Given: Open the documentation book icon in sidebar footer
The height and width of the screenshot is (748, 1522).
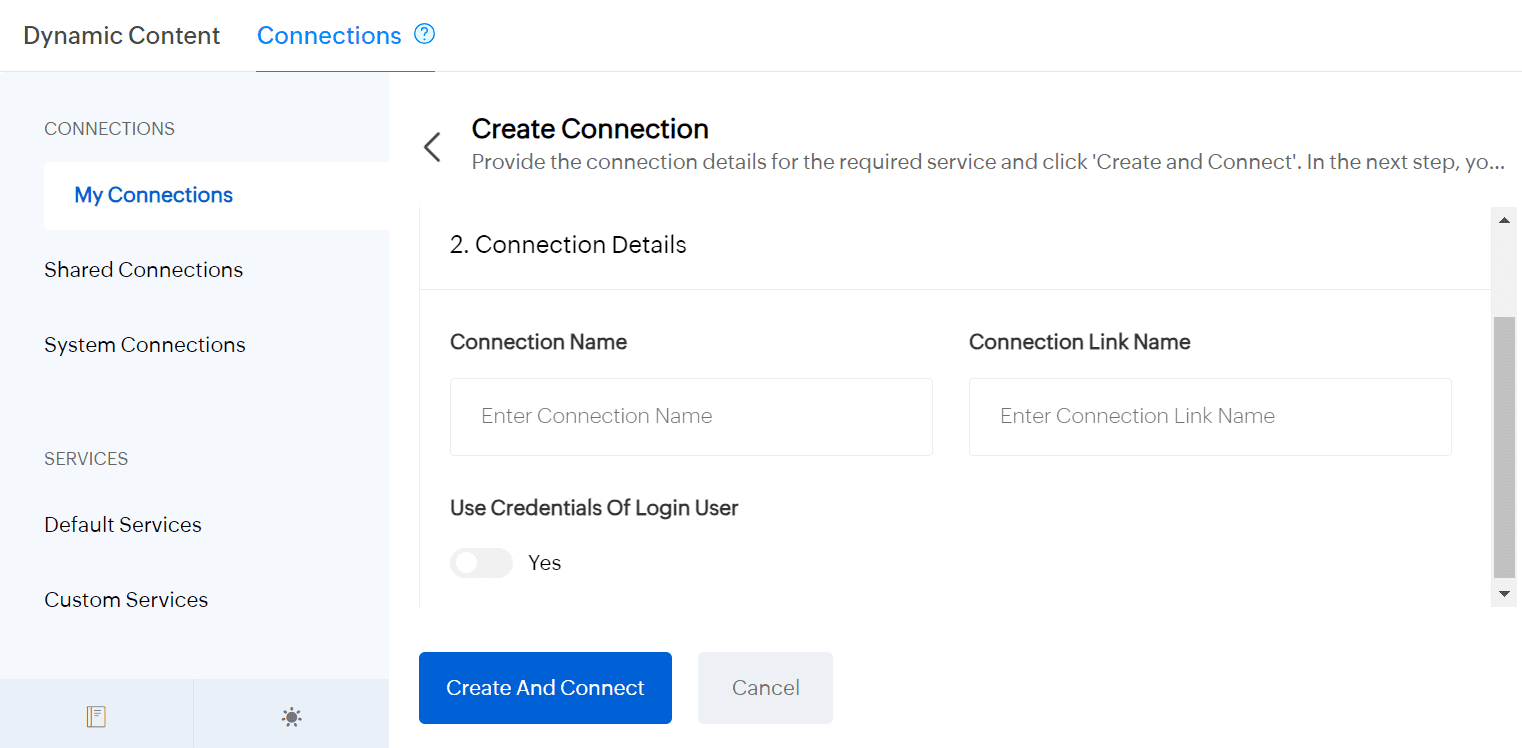Looking at the screenshot, I should 96,716.
